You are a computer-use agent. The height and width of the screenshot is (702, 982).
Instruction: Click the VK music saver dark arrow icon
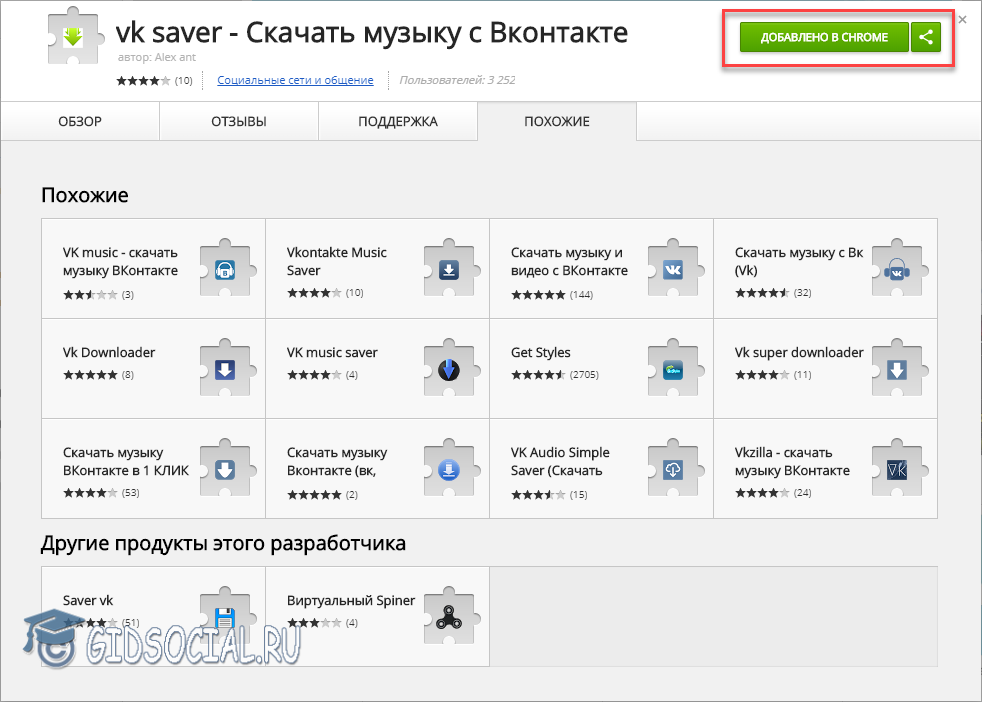[449, 370]
